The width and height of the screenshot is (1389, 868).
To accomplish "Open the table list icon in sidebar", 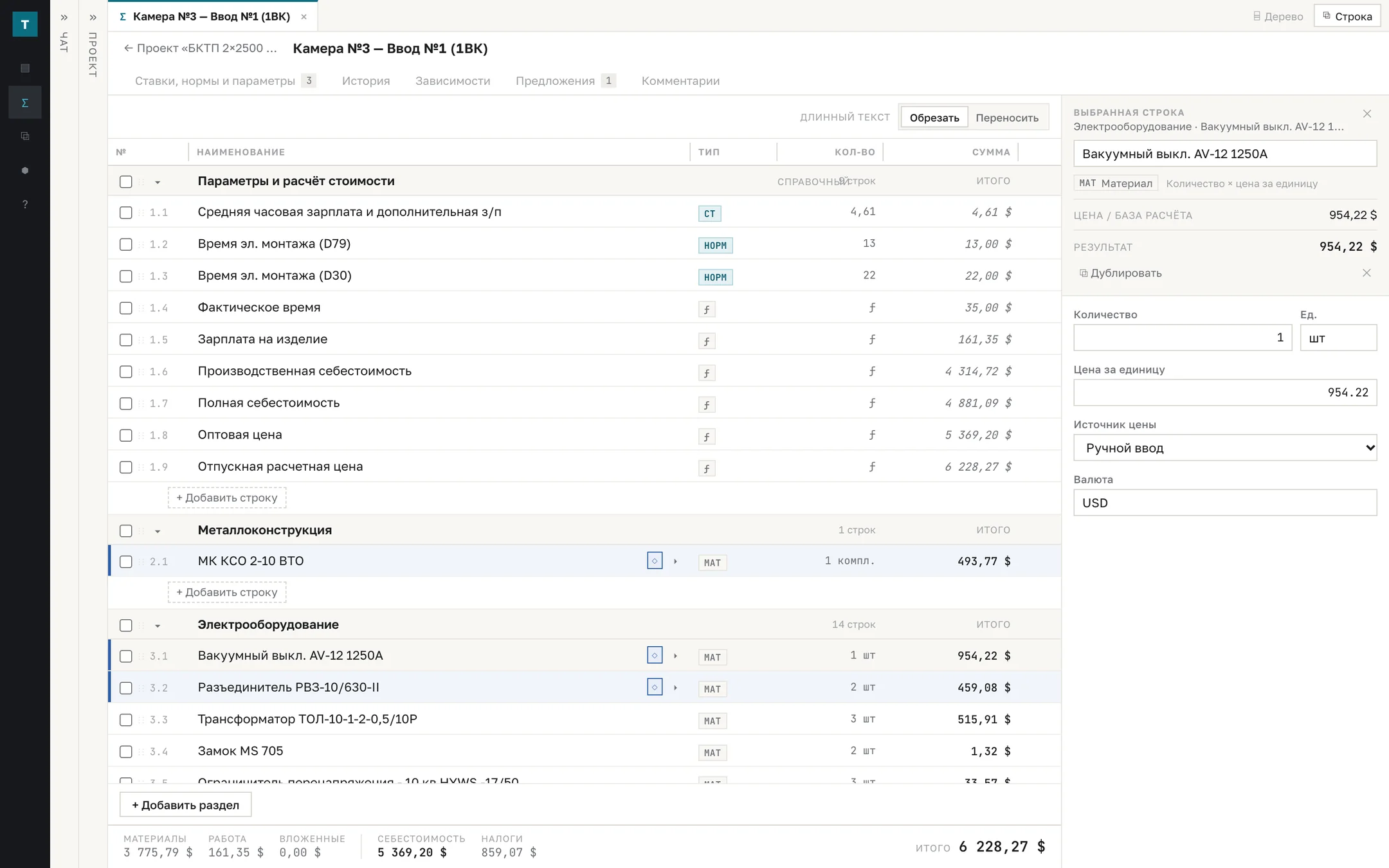I will pos(25,68).
